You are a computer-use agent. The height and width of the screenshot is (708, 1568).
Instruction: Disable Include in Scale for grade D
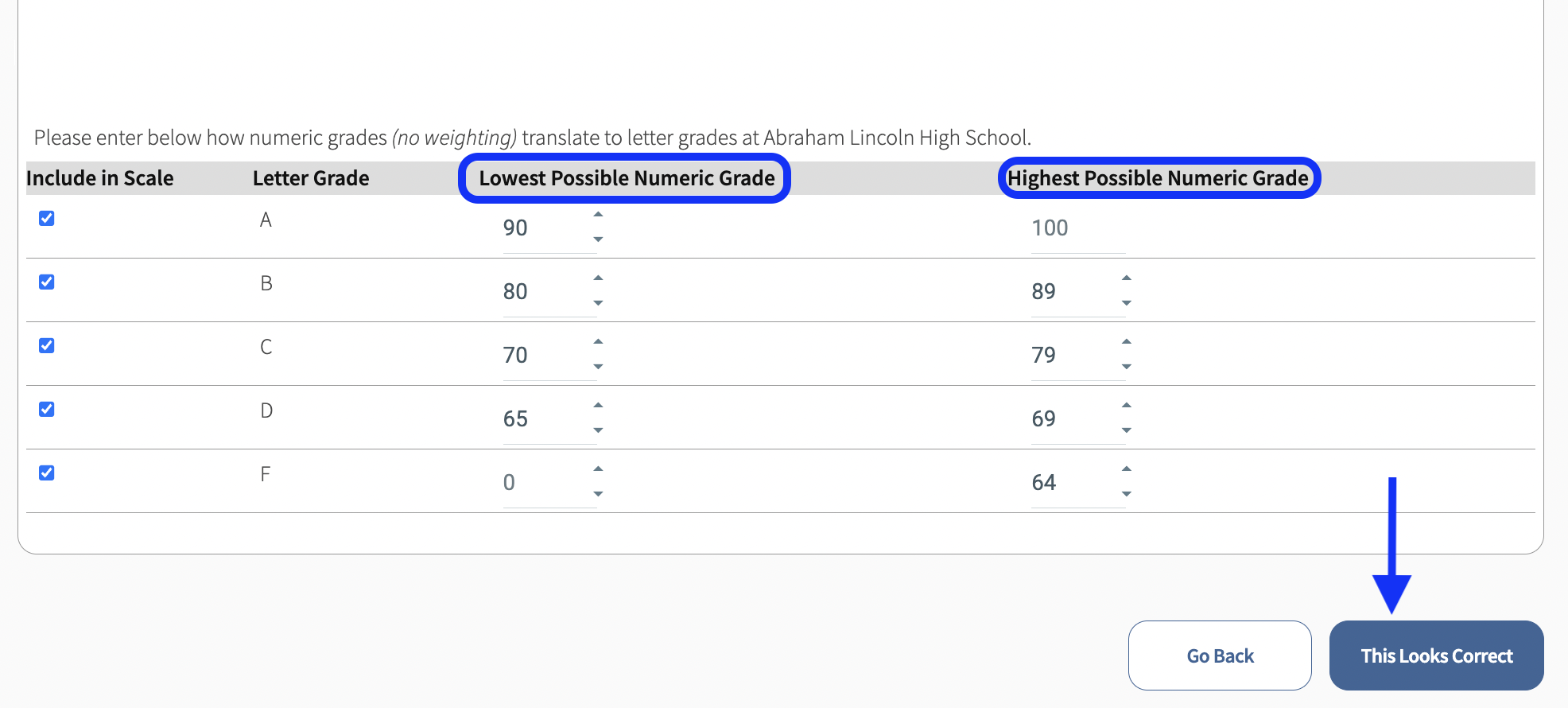coord(47,410)
